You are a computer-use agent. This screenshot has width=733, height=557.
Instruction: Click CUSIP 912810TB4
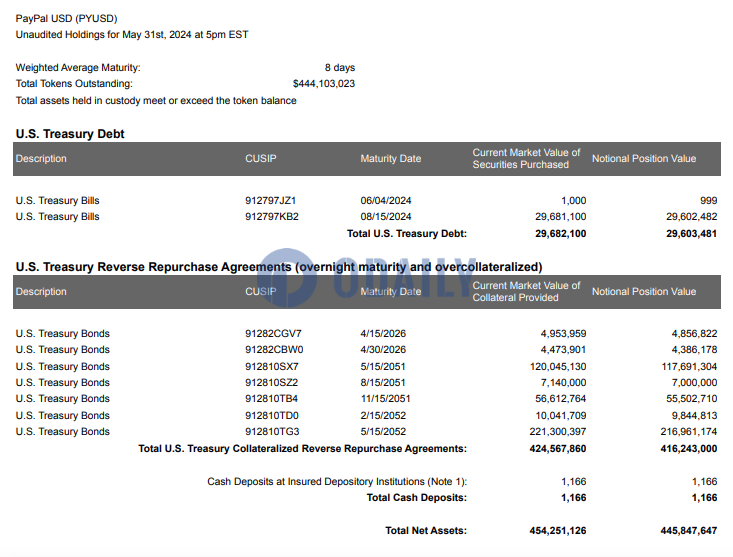pos(271,399)
